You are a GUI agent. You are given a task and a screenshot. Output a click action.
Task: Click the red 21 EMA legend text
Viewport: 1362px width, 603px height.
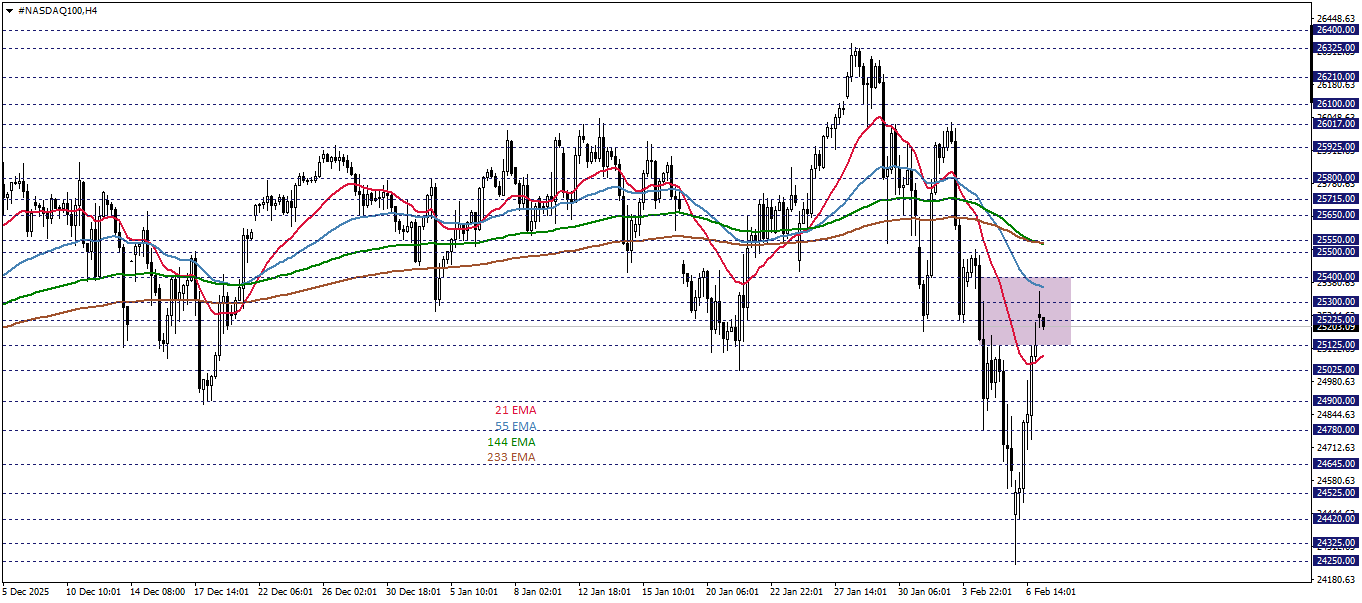click(516, 410)
